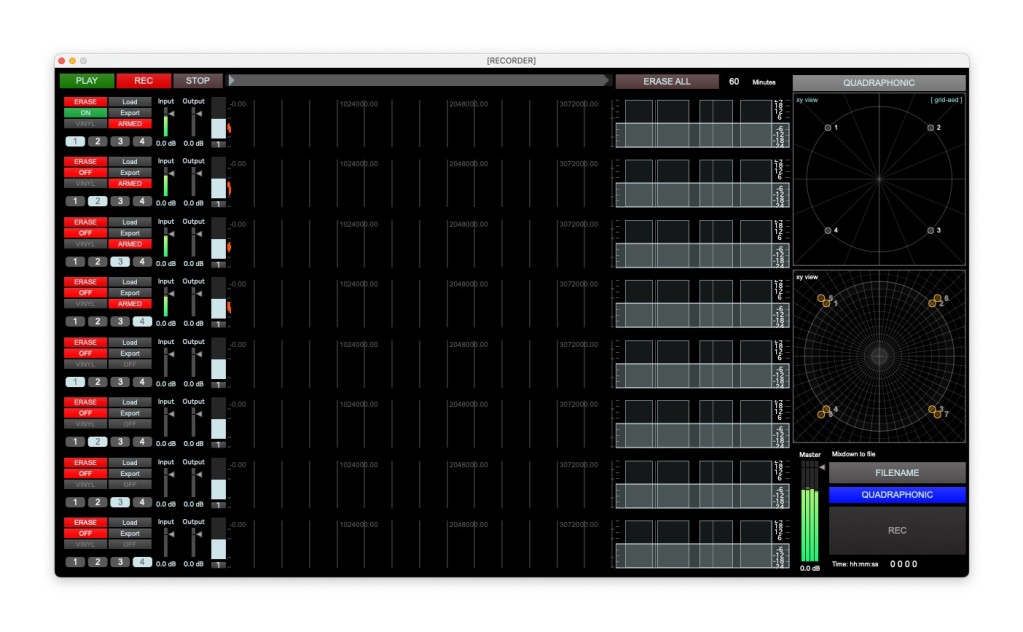Disarm track 2 using its ARMED button
Screen dimensions: 1023x632
point(130,184)
